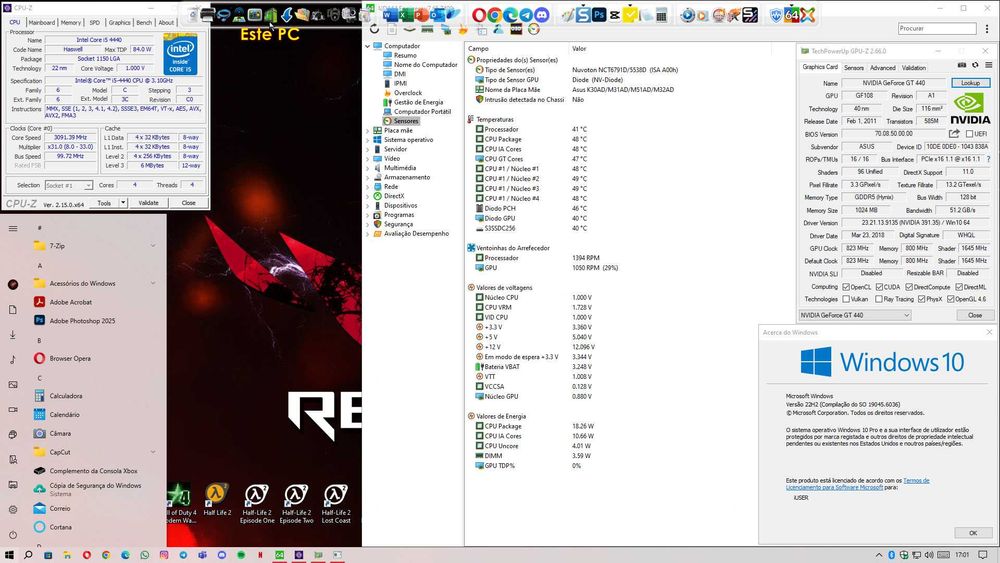
Task: Toggle the Vulkan technologies checkbox
Action: [847, 299]
